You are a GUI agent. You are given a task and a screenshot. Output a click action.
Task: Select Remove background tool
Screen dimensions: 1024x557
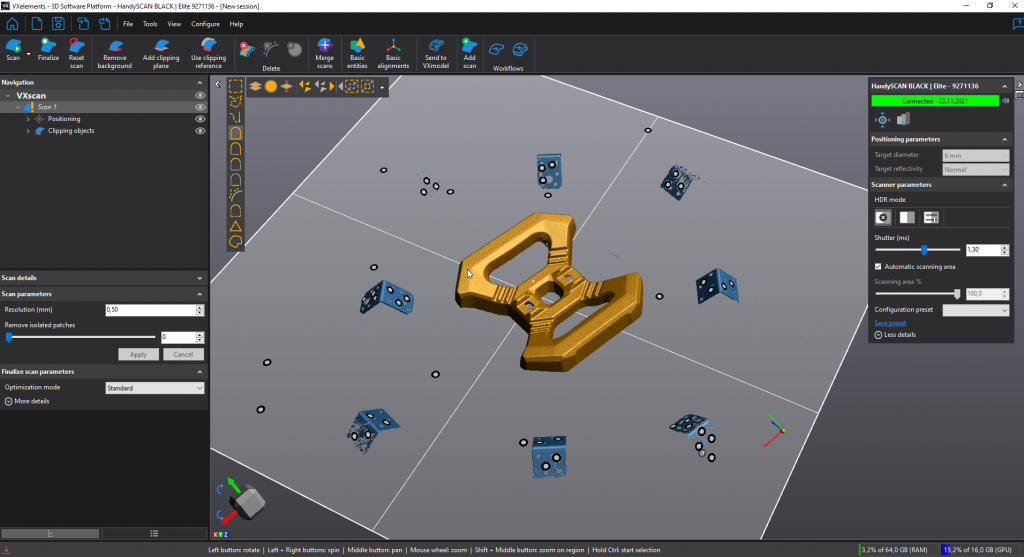point(115,48)
